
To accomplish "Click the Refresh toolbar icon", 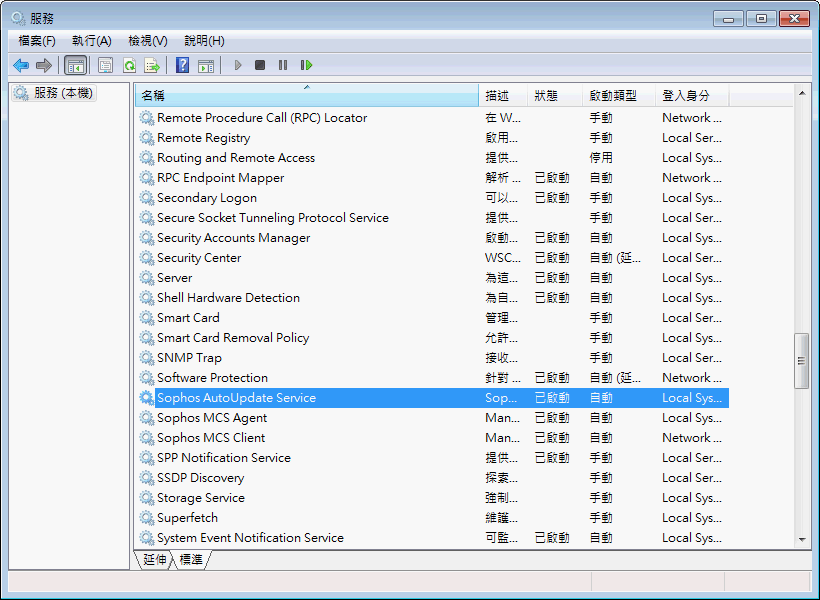I will click(x=129, y=65).
